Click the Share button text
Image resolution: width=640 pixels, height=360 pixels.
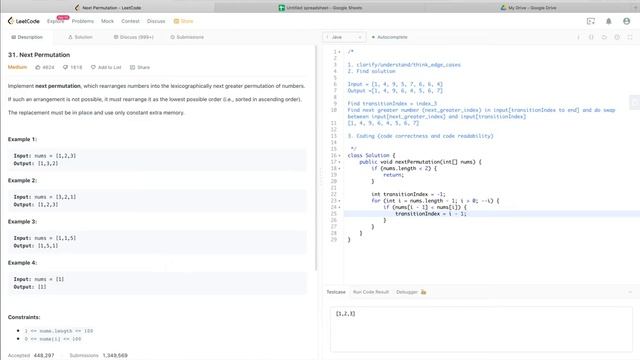143,67
